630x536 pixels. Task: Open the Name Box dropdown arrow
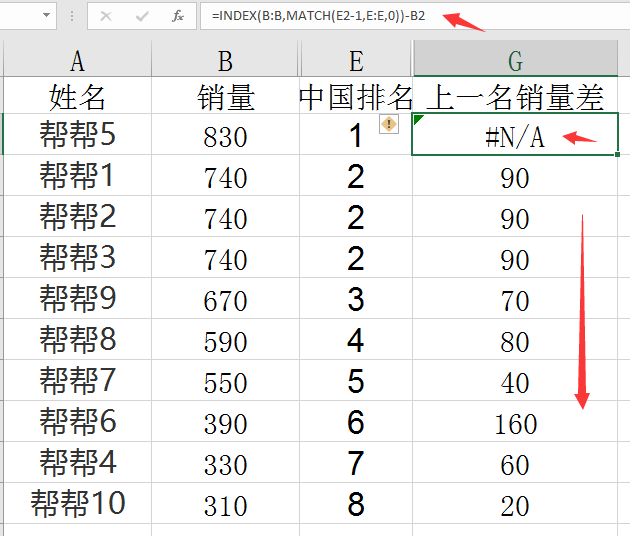point(47,15)
